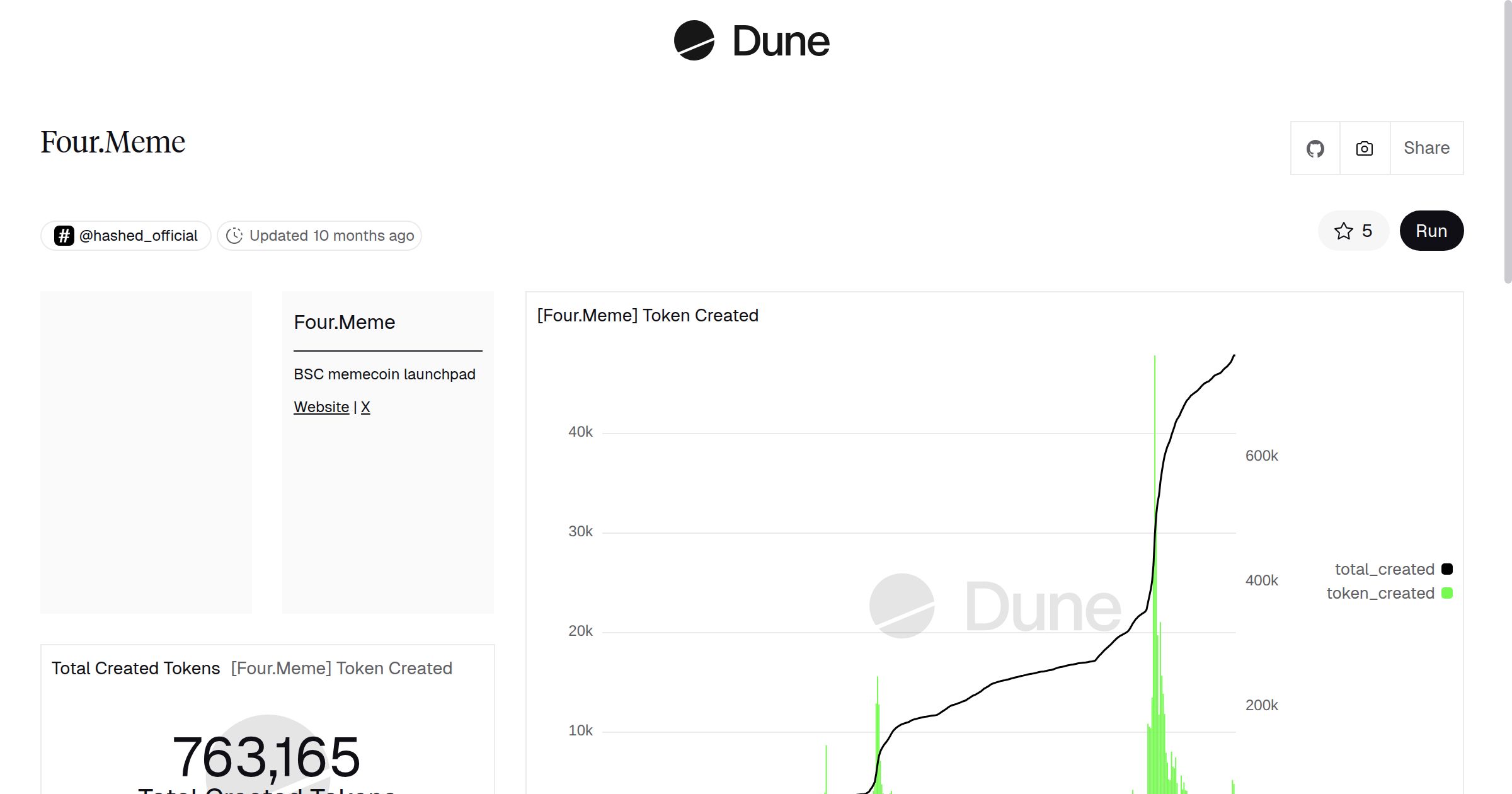
Task: Click the Updated 10 months ago badge
Action: [x=331, y=236]
